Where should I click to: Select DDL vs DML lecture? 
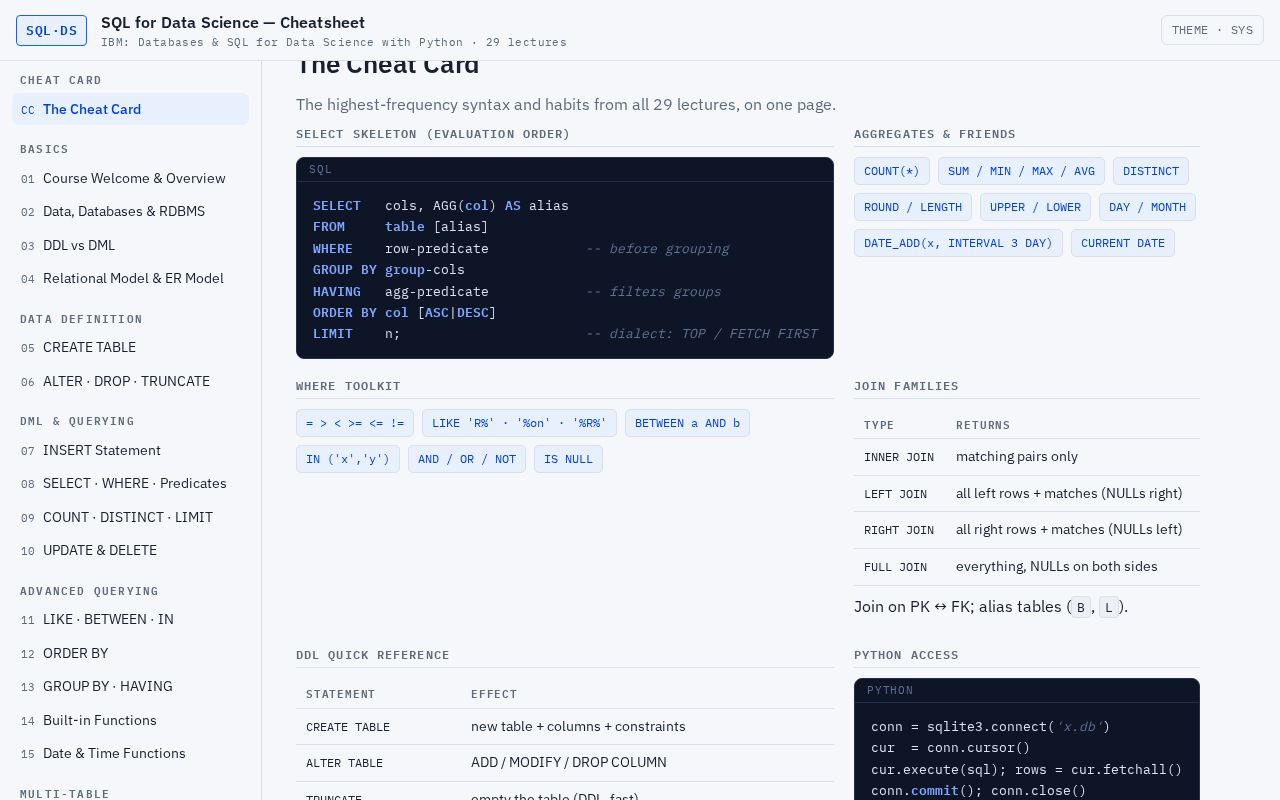[x=130, y=245]
